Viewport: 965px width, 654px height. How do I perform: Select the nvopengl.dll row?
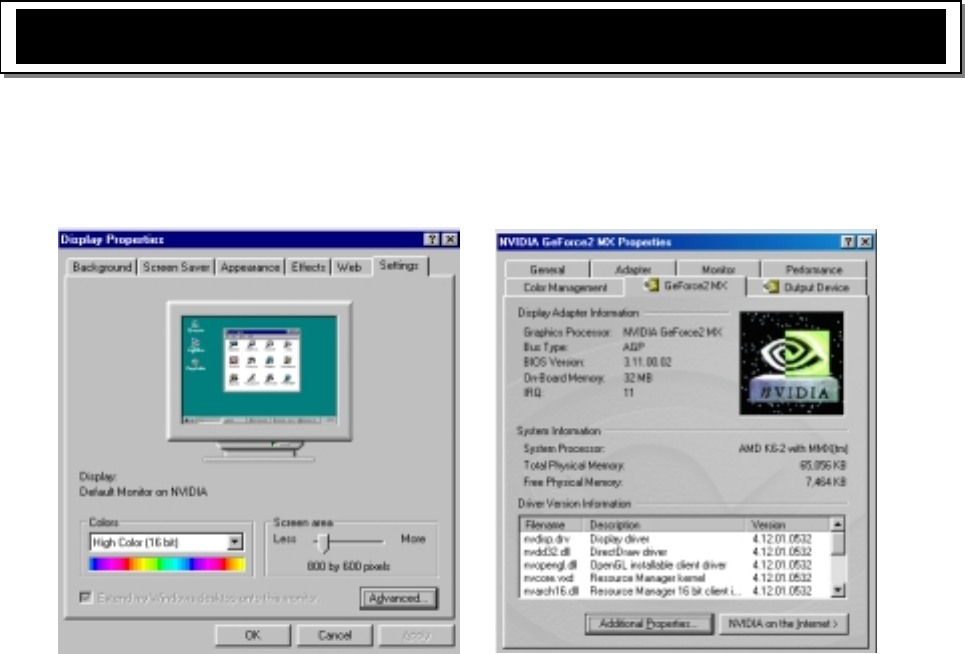point(675,565)
